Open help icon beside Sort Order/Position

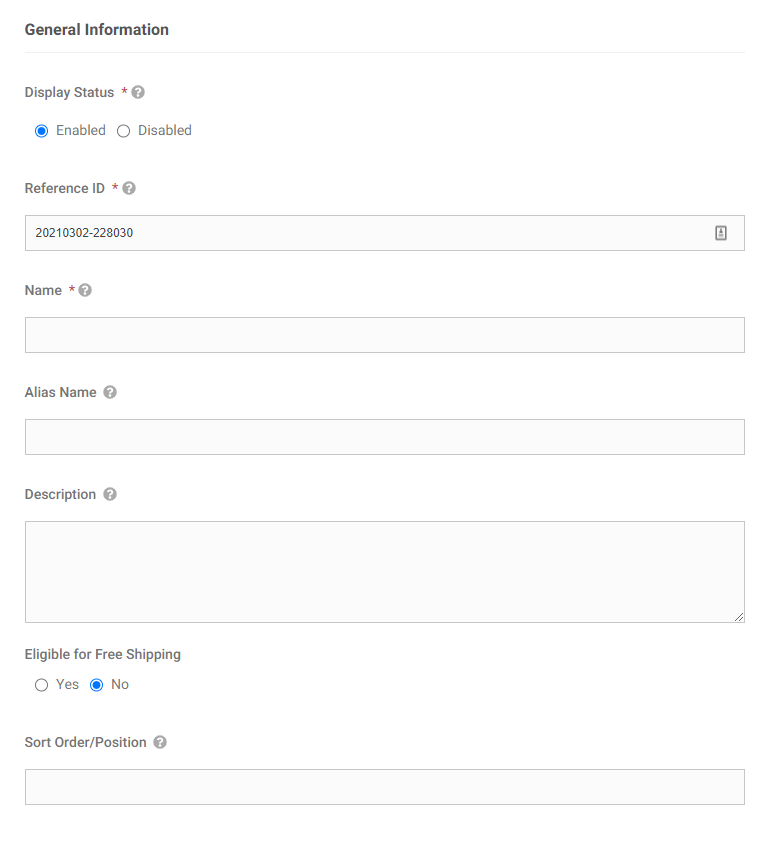(x=160, y=742)
